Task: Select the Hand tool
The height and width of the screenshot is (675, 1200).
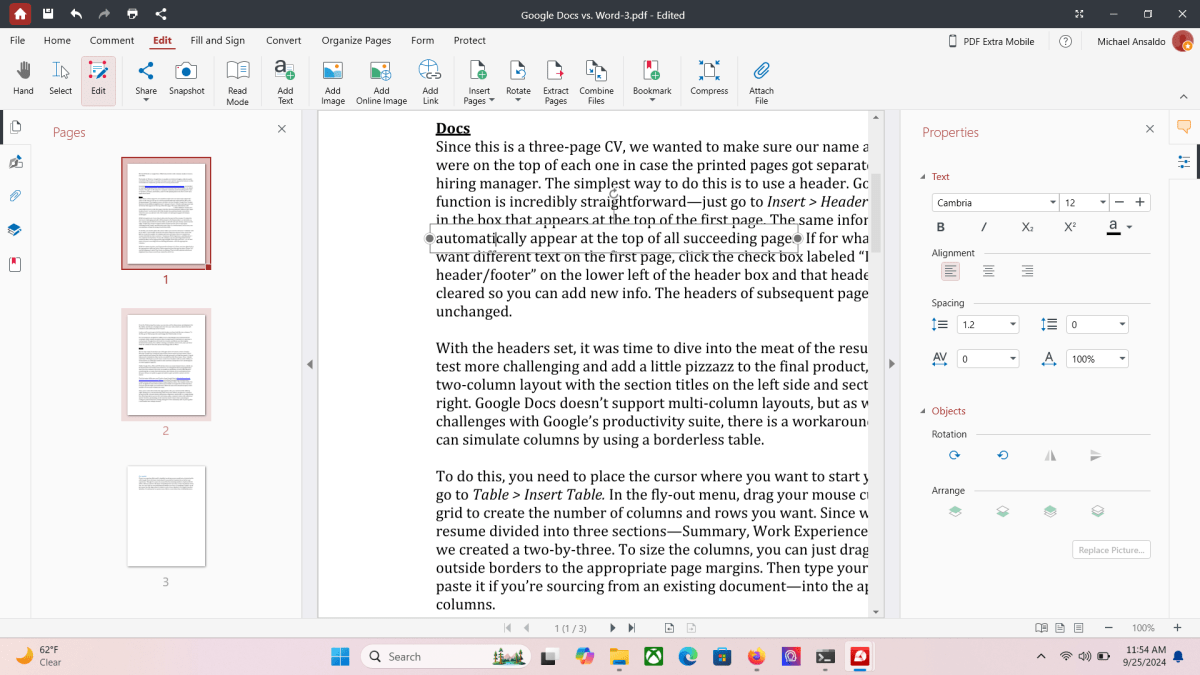Action: [23, 79]
